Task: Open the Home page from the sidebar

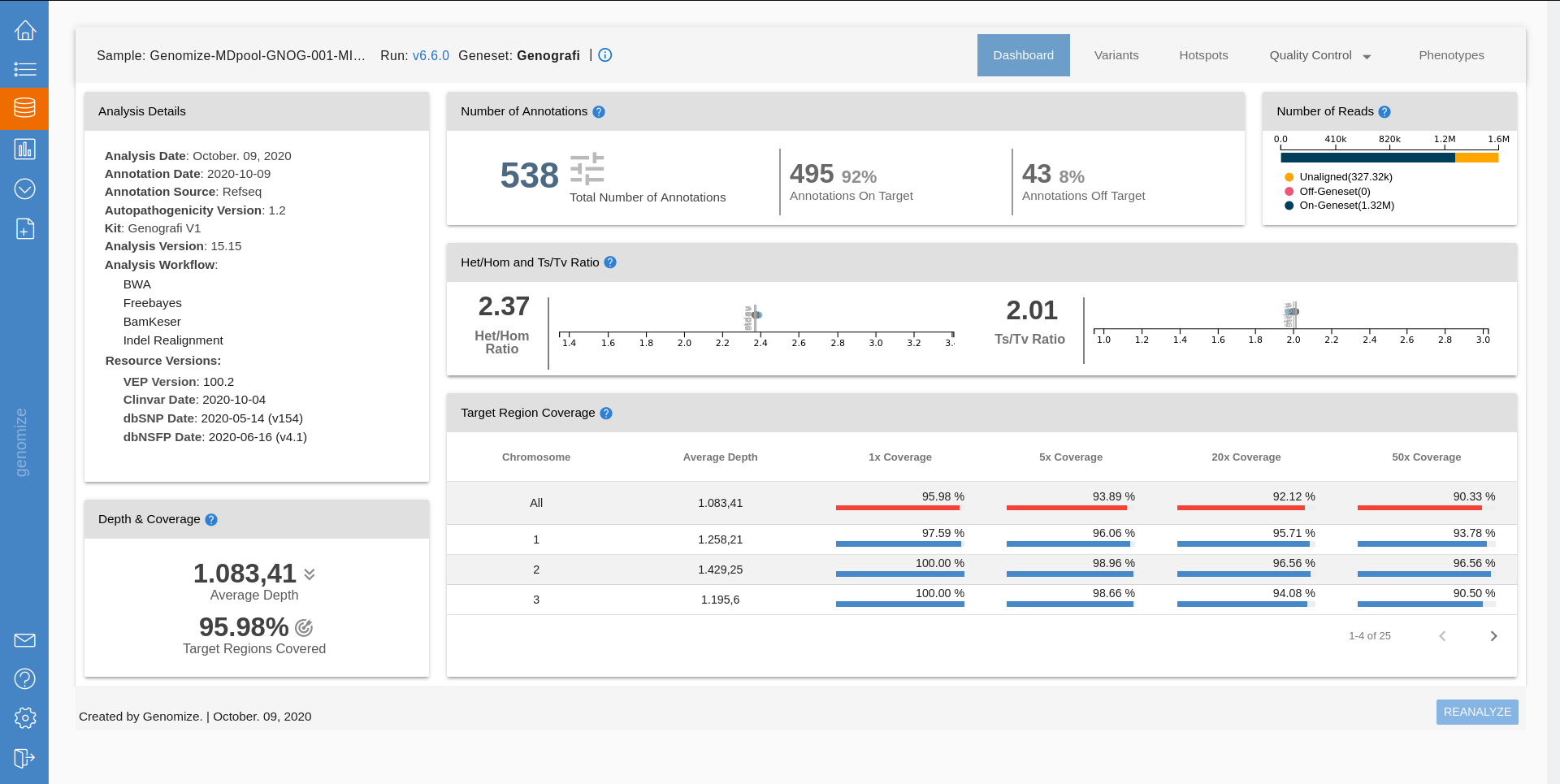Action: pos(24,30)
